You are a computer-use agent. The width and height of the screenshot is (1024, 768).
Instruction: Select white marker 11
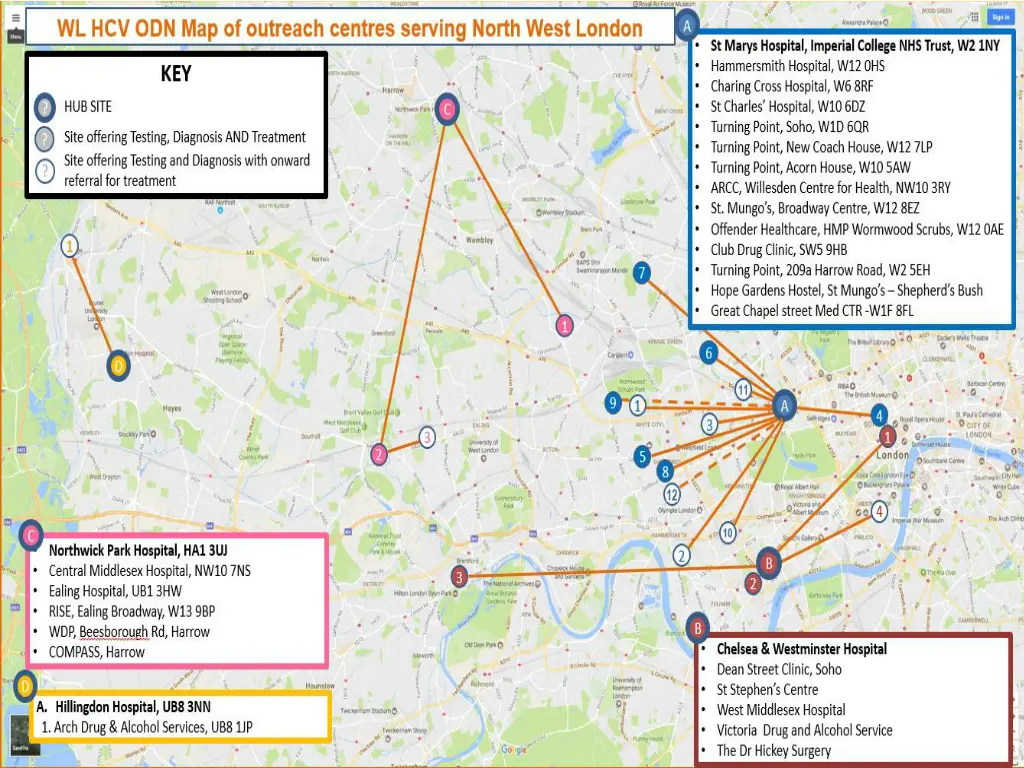coord(743,391)
